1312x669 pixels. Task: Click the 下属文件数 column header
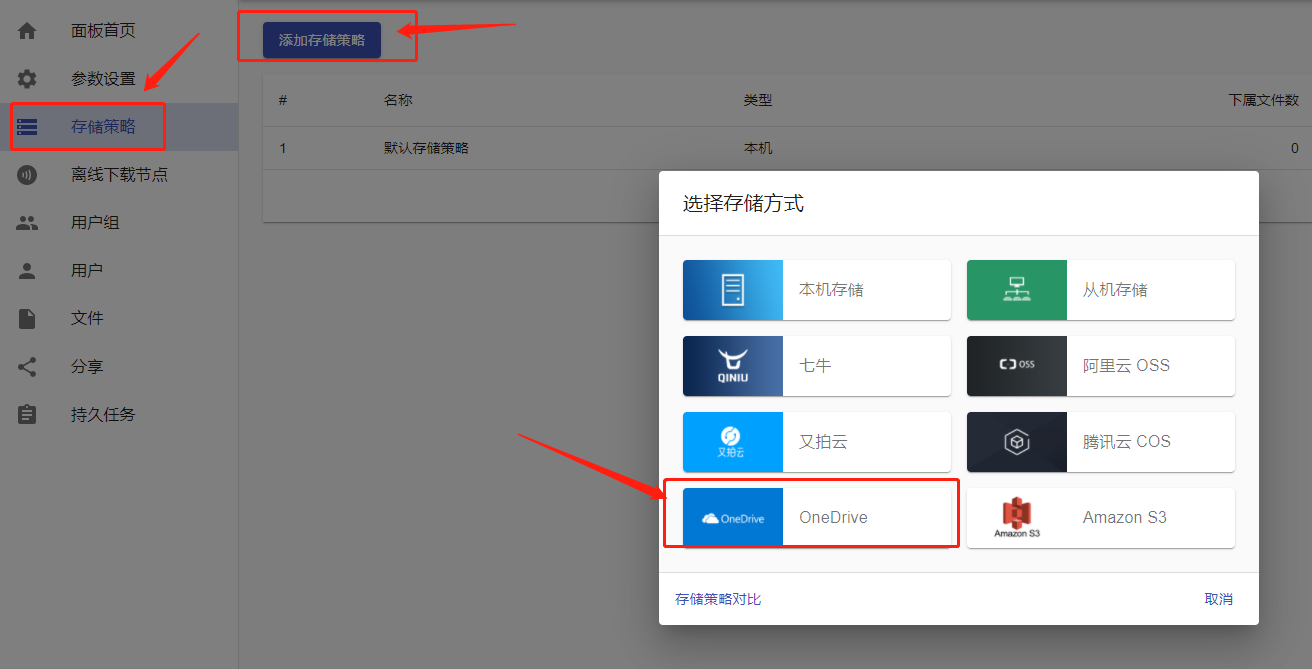1264,100
